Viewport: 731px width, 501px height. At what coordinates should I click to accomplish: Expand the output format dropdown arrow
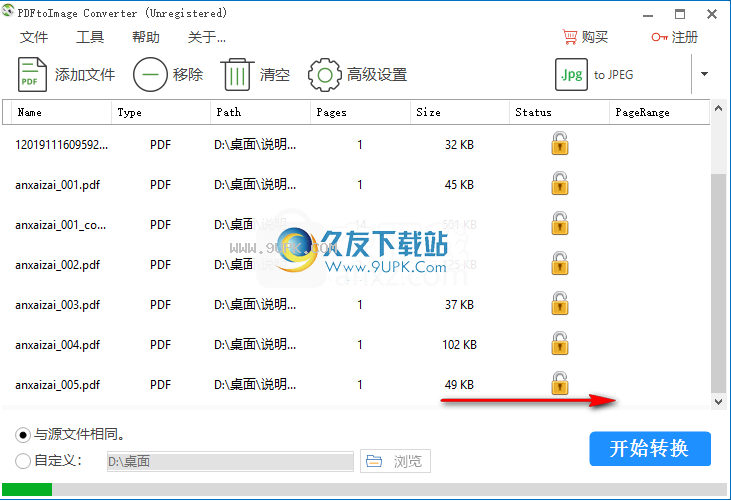(x=704, y=74)
